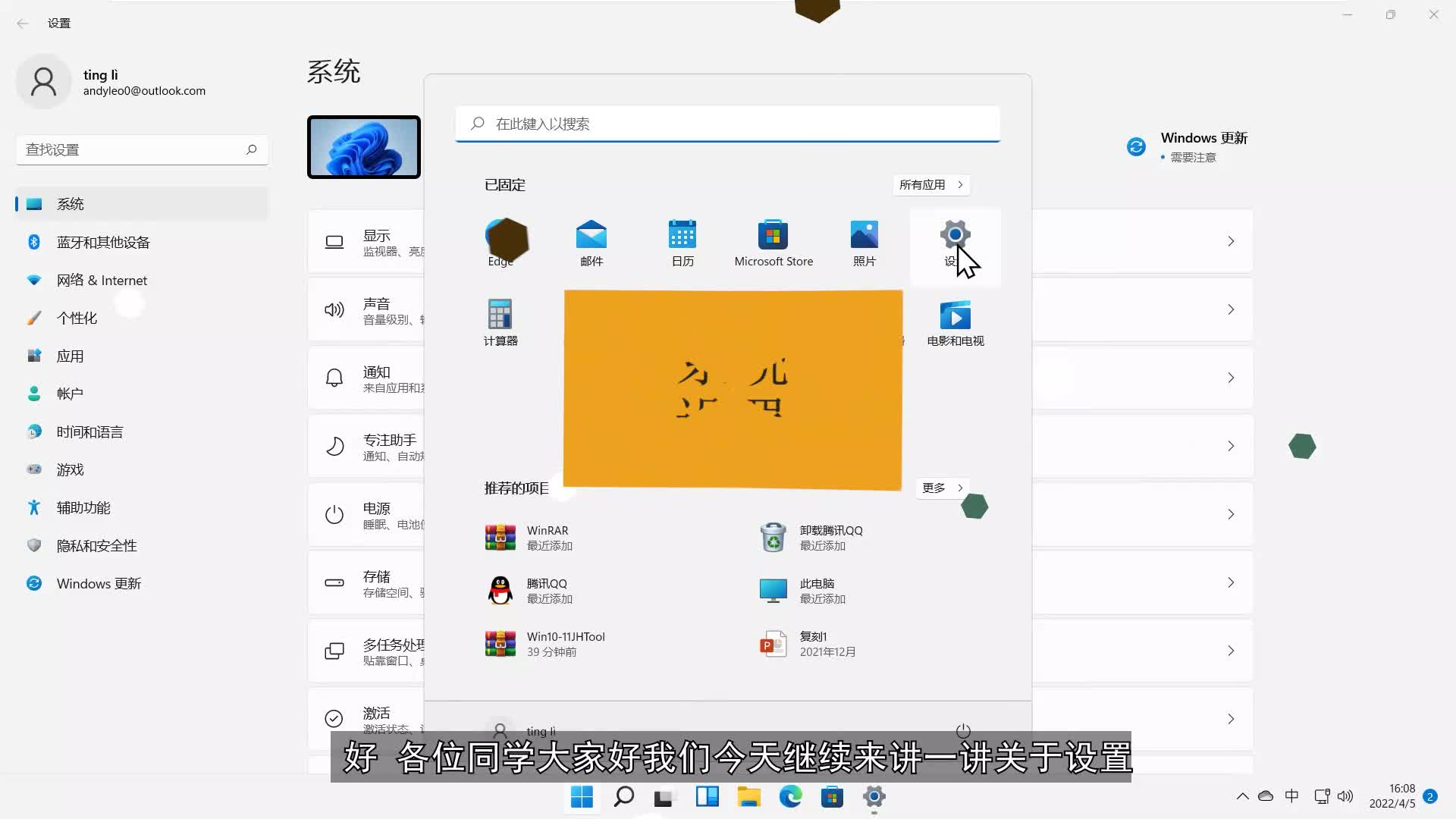This screenshot has width=1456, height=819.
Task: Click 更多 to show more recommendations
Action: pyautogui.click(x=942, y=488)
